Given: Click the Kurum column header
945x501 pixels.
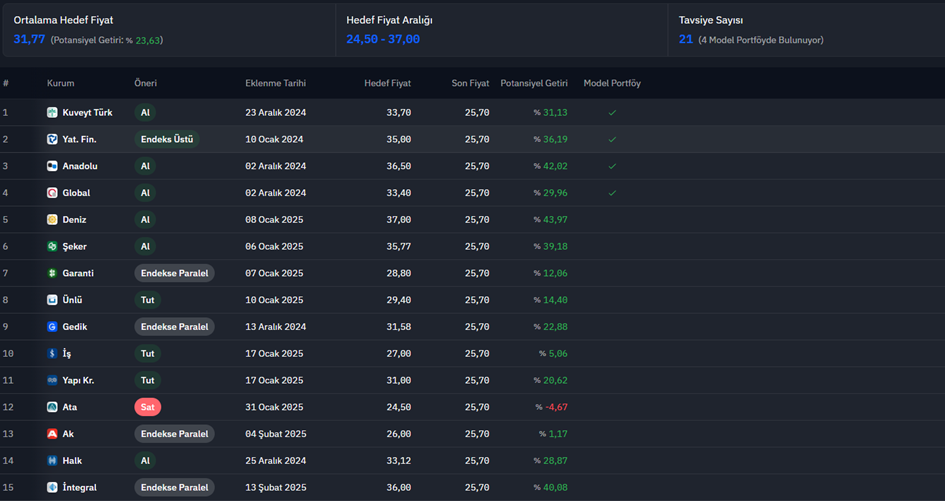Looking at the screenshot, I should pyautogui.click(x=61, y=83).
